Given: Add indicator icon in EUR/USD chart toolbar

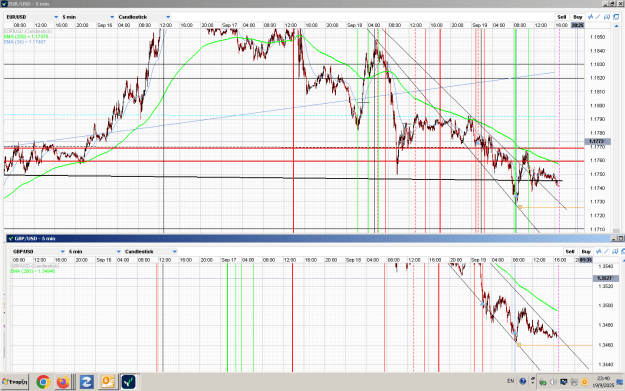Looking at the screenshot, I should (x=591, y=17).
